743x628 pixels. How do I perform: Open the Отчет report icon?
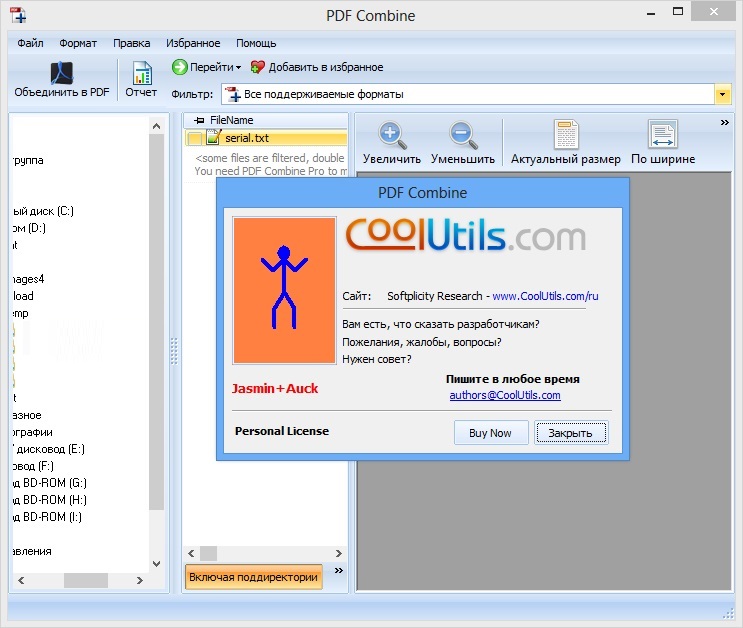click(142, 73)
